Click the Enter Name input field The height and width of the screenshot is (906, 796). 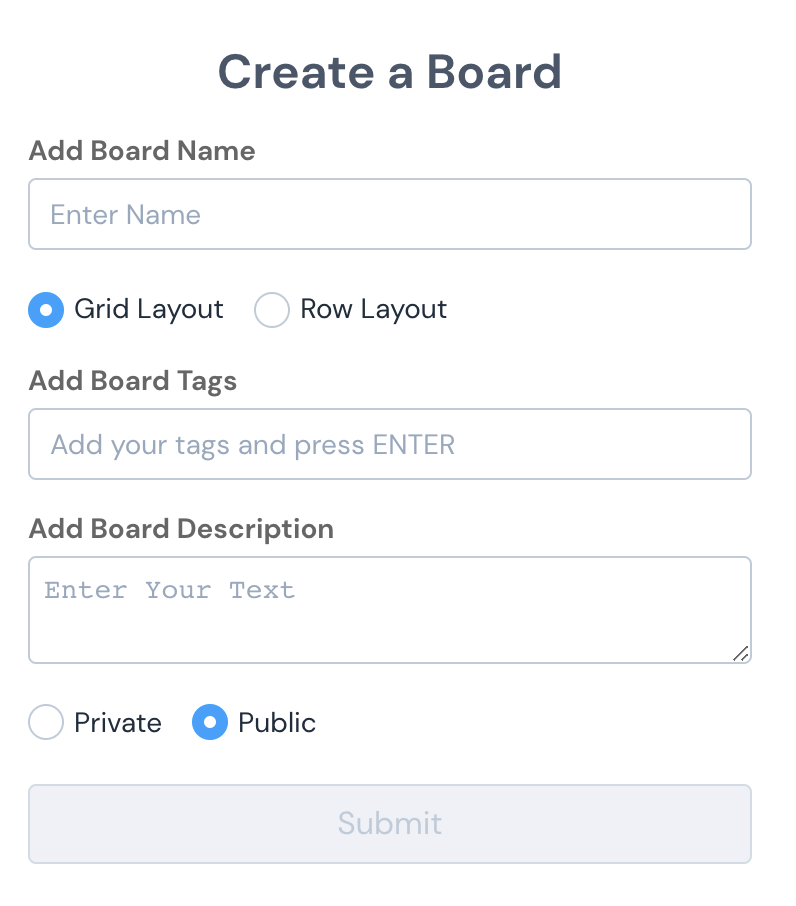click(x=390, y=213)
